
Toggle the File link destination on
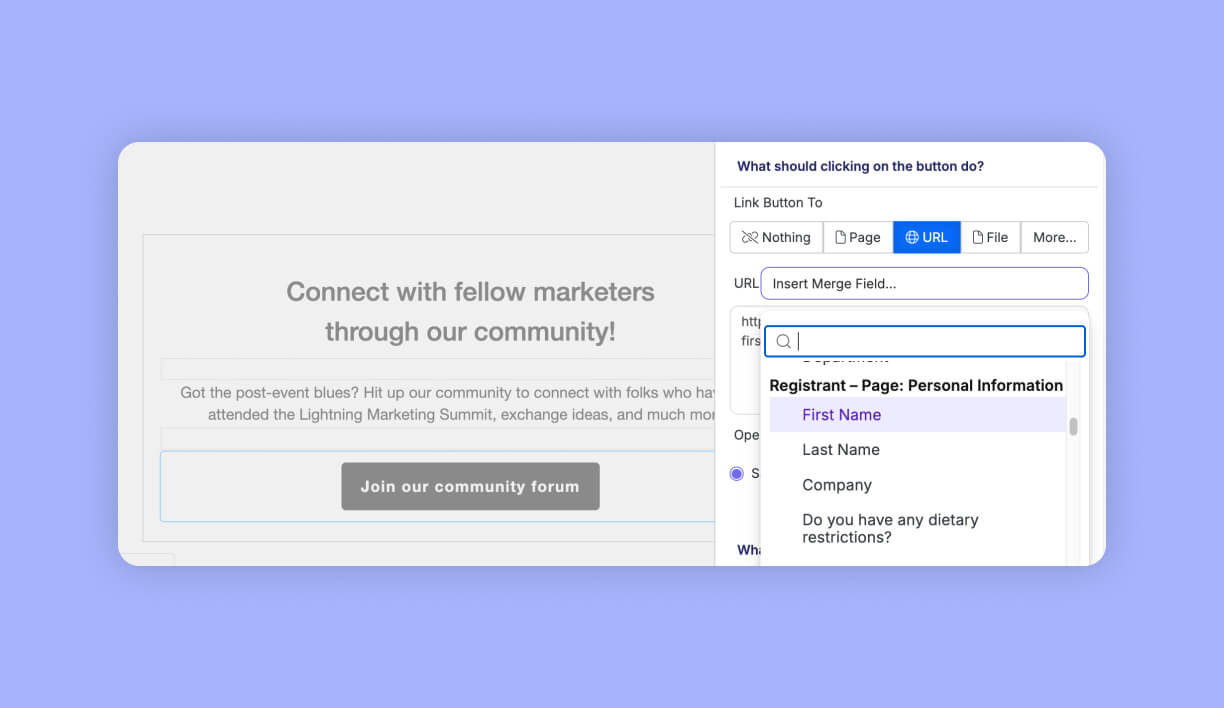991,237
